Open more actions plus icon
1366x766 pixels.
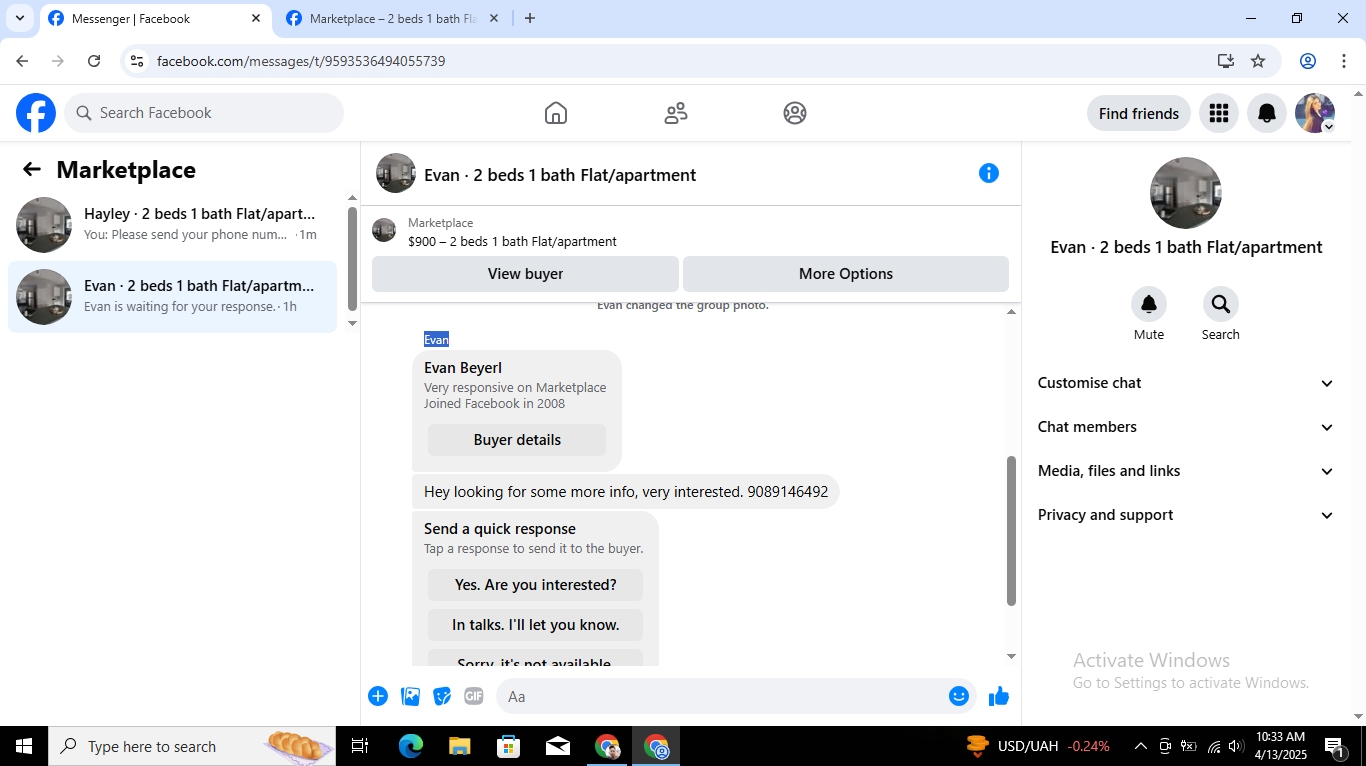[378, 696]
